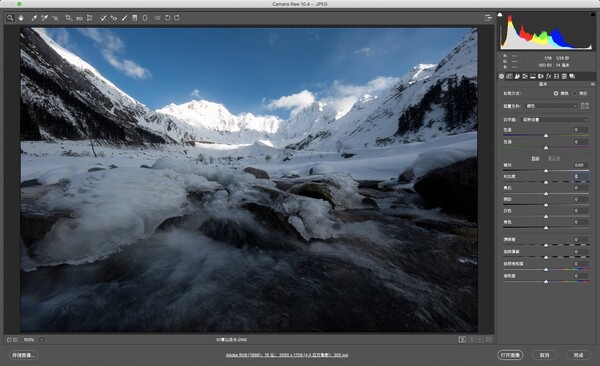600x366 pixels.
Task: Select the Color treatment radio button
Action: pyautogui.click(x=556, y=93)
